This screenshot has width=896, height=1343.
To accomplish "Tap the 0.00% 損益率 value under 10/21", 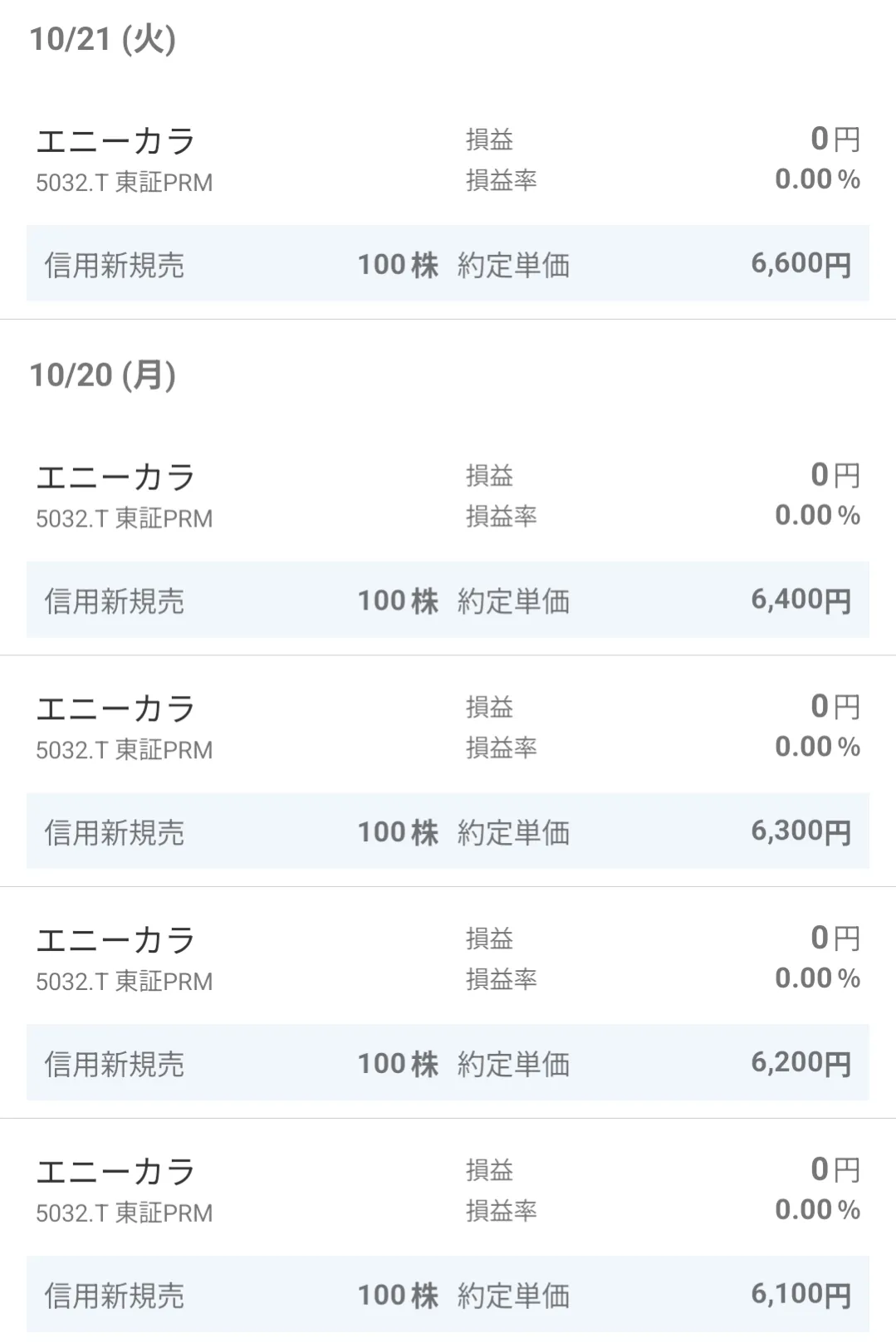I will [x=817, y=179].
